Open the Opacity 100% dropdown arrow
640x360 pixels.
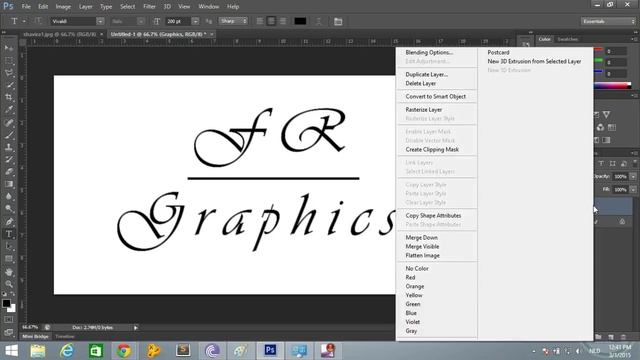pyautogui.click(x=633, y=177)
